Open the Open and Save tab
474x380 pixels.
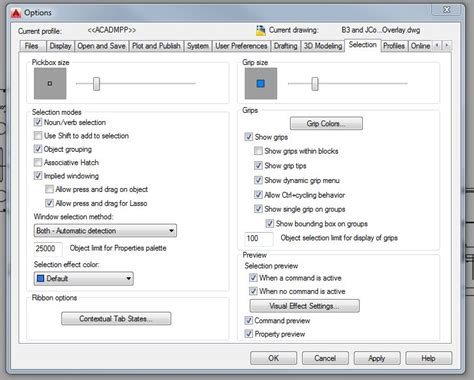point(101,46)
